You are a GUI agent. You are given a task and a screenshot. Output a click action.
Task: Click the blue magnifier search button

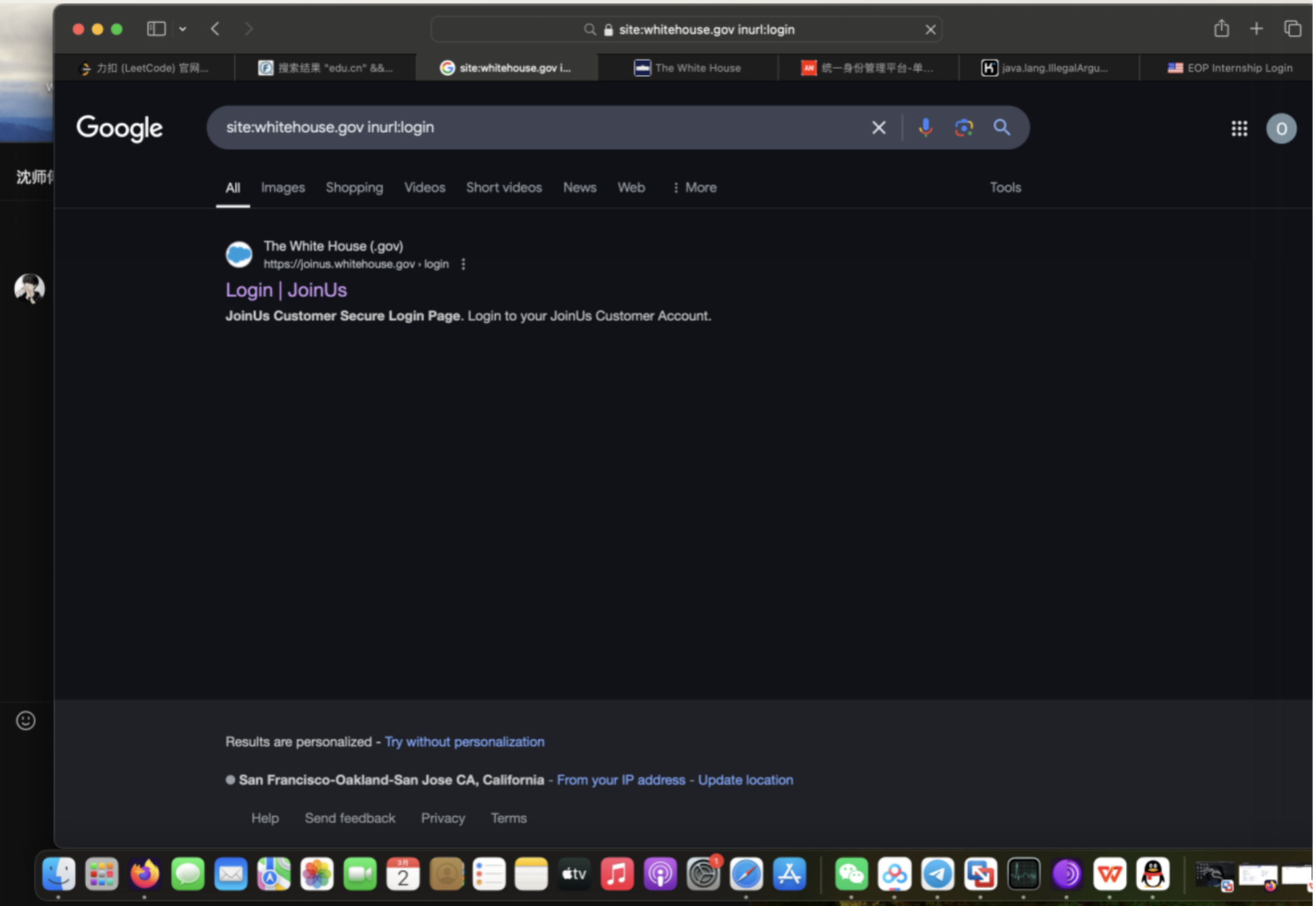tap(1002, 127)
